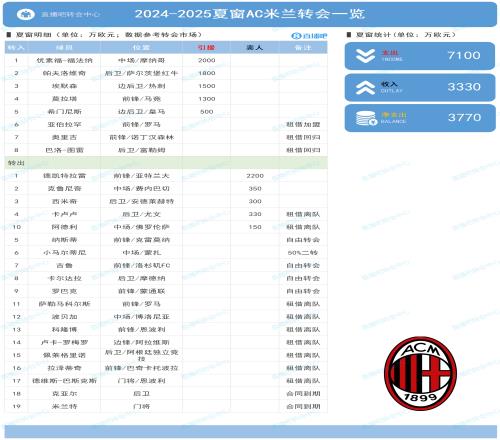Click player name 希门尼斯
500x440 pixels.
tap(64, 112)
